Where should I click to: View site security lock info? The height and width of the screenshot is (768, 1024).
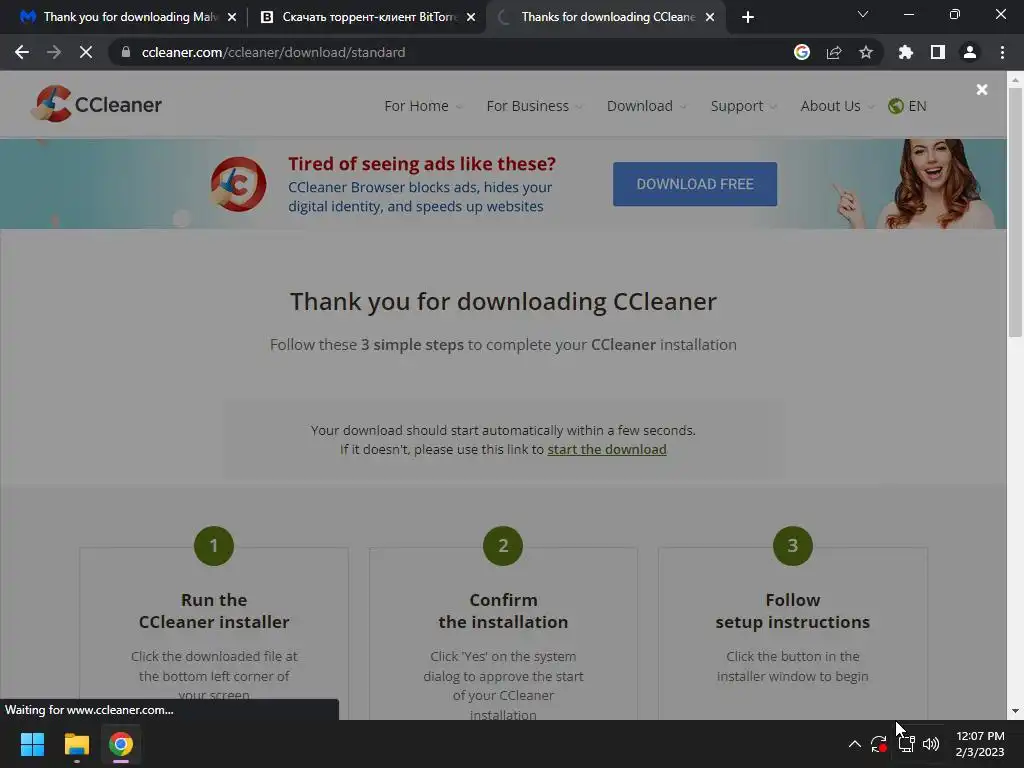[x=126, y=52]
